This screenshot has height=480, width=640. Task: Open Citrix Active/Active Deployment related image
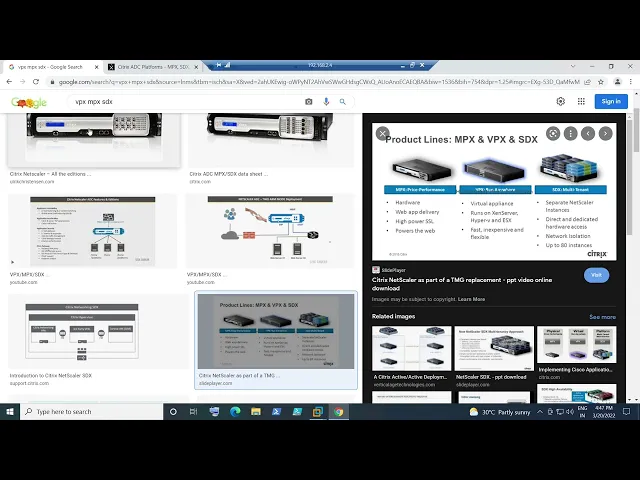click(411, 348)
